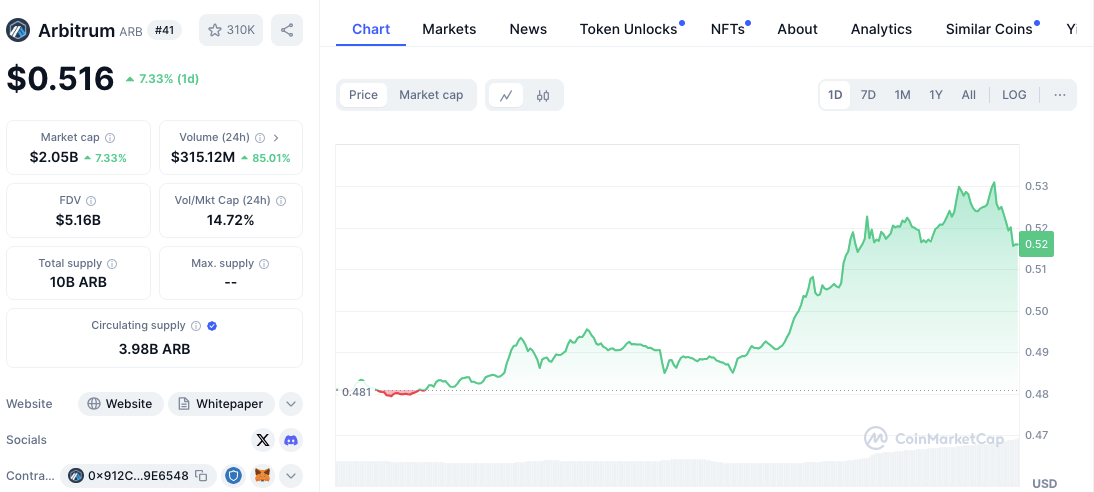The height and width of the screenshot is (492, 1094).
Task: Click the USD currency label under chart axis
Action: pyautogui.click(x=1044, y=484)
